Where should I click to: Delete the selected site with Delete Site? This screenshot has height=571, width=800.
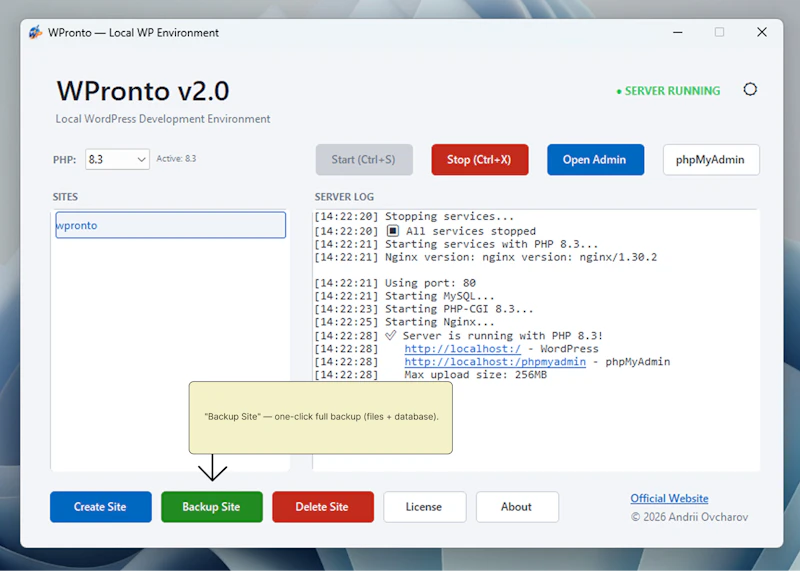click(323, 507)
